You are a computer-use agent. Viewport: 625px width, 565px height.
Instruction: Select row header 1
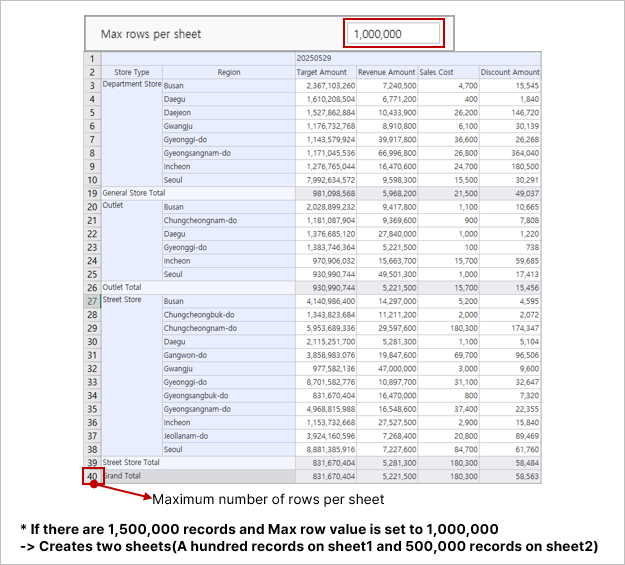[x=92, y=59]
